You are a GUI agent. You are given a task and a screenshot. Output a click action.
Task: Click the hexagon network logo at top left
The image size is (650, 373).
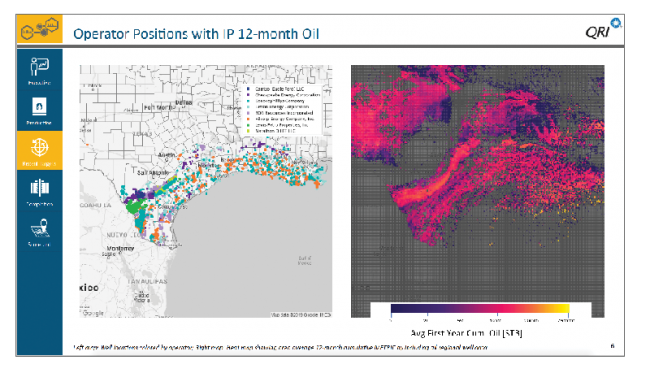tap(40, 29)
